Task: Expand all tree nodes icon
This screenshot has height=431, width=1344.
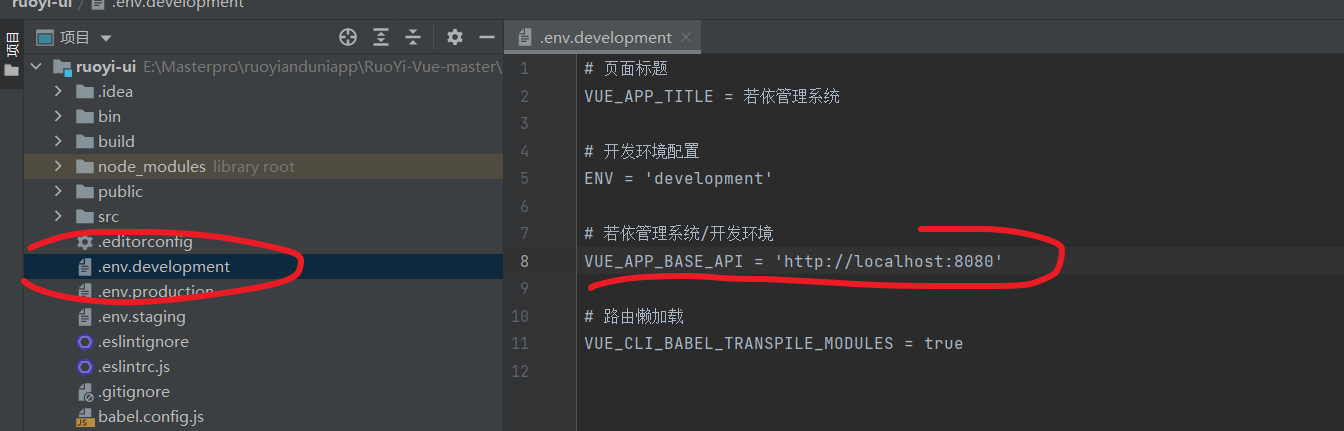Action: pyautogui.click(x=381, y=37)
